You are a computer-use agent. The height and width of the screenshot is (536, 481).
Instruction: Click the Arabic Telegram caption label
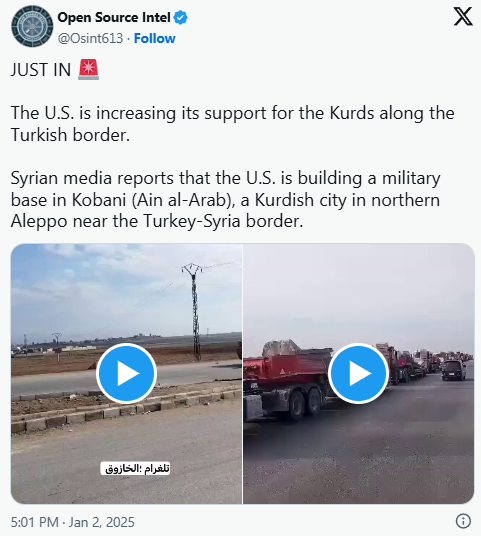(x=135, y=468)
